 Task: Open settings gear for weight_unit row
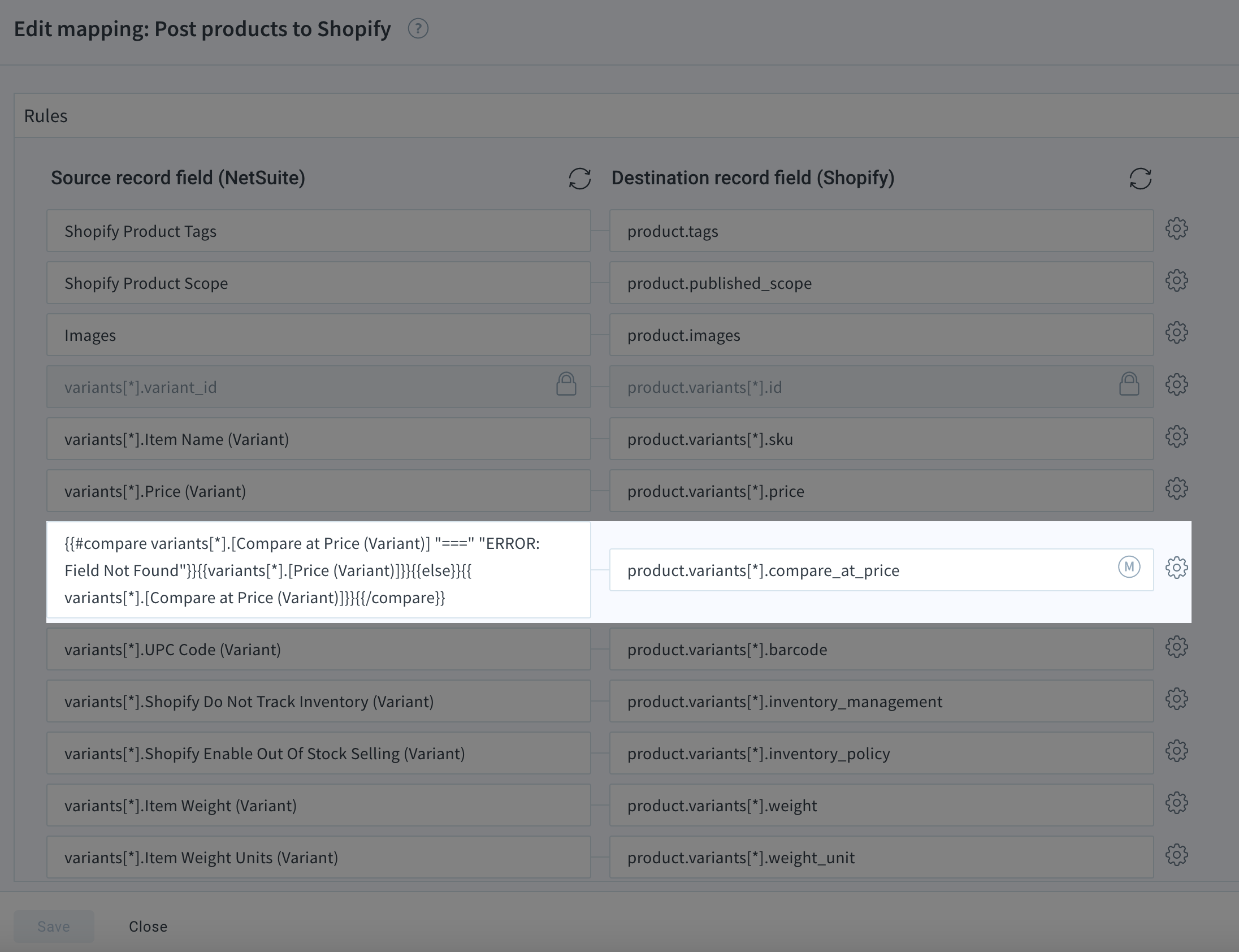pos(1177,856)
